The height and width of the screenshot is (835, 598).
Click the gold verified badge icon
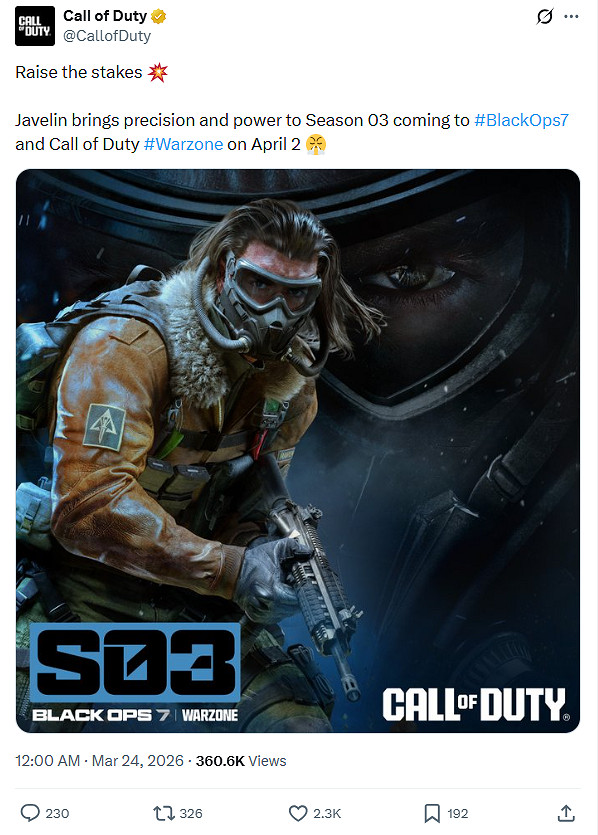click(x=159, y=17)
